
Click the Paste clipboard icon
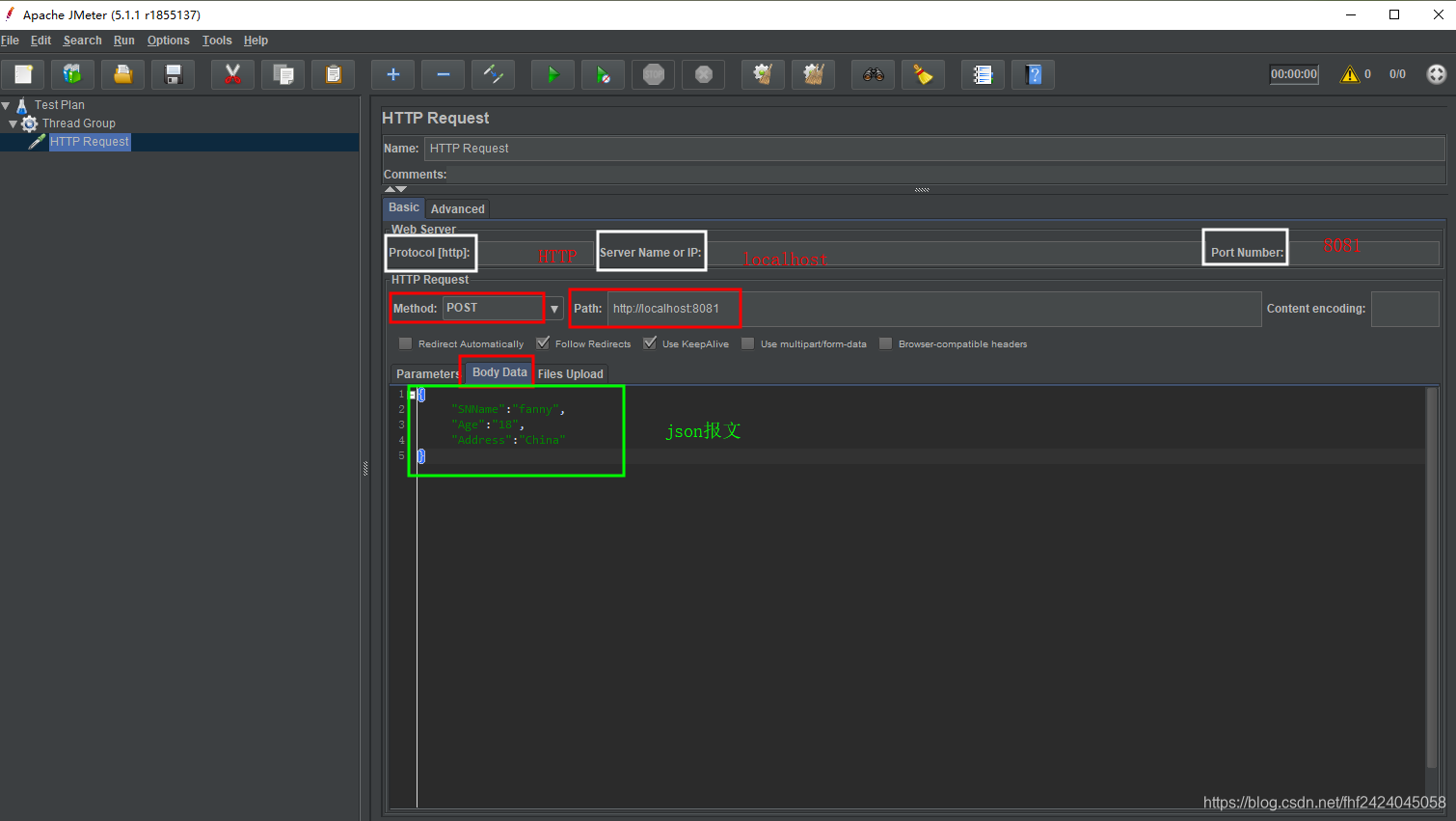[x=333, y=74]
